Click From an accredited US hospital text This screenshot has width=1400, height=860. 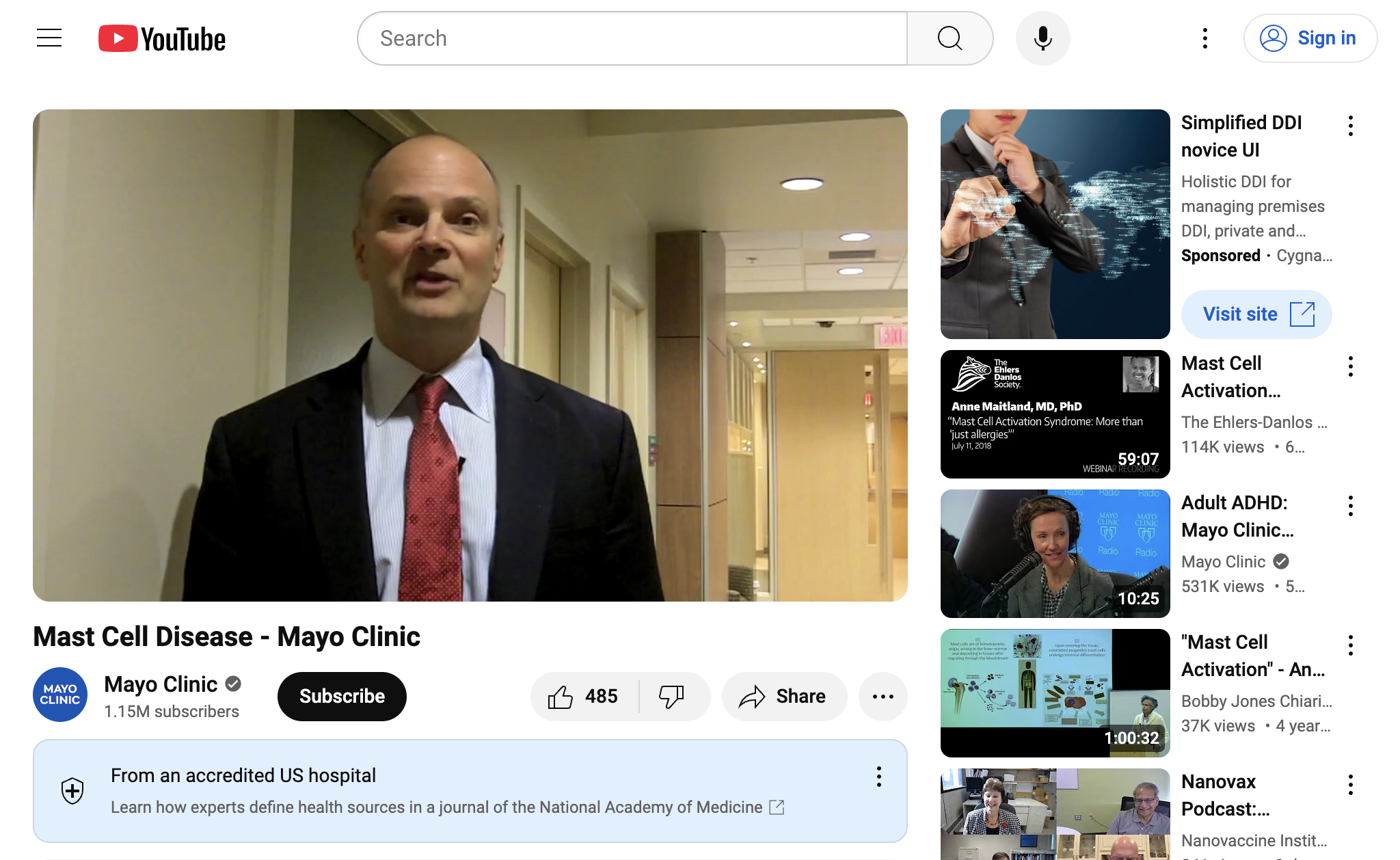[x=243, y=775]
